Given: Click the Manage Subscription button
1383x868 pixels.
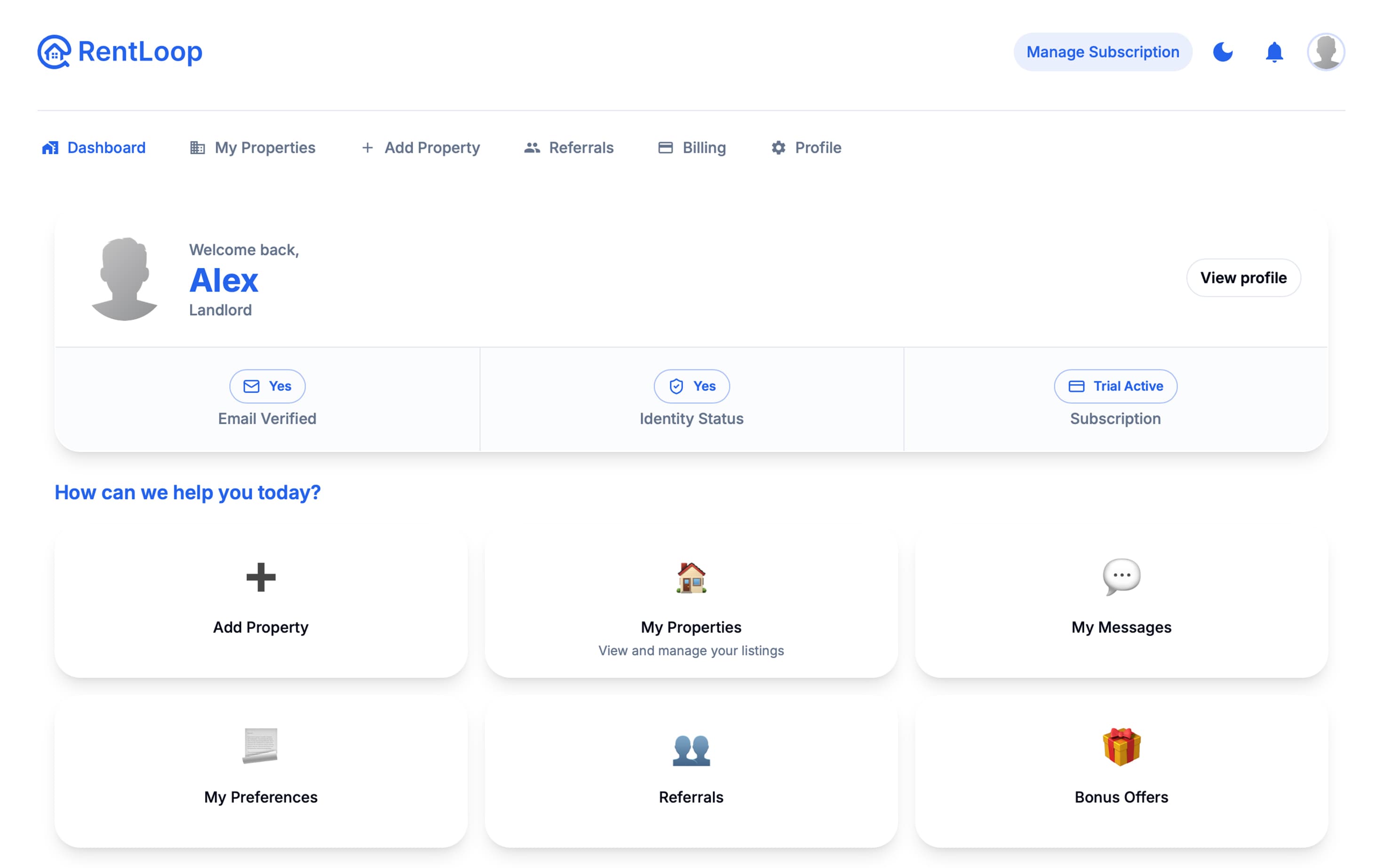Looking at the screenshot, I should [x=1102, y=52].
